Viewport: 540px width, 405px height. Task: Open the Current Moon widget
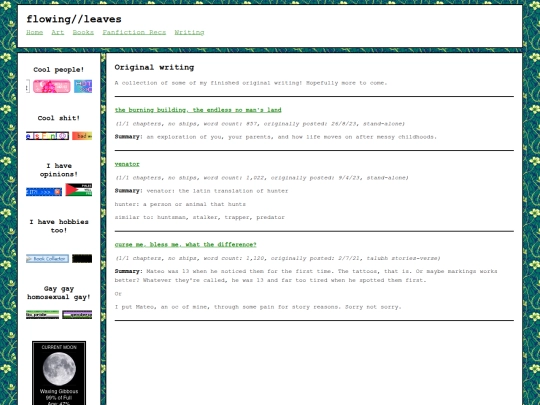tap(59, 373)
